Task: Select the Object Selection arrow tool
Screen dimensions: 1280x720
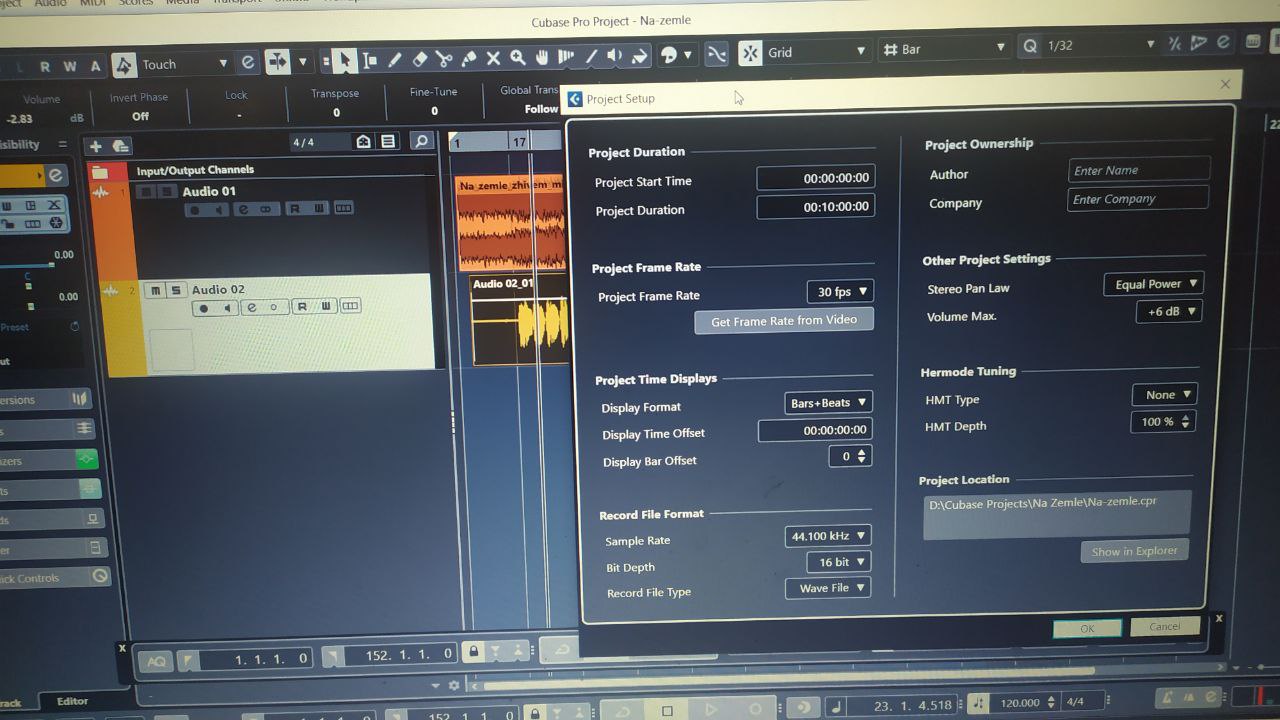Action: coord(344,59)
